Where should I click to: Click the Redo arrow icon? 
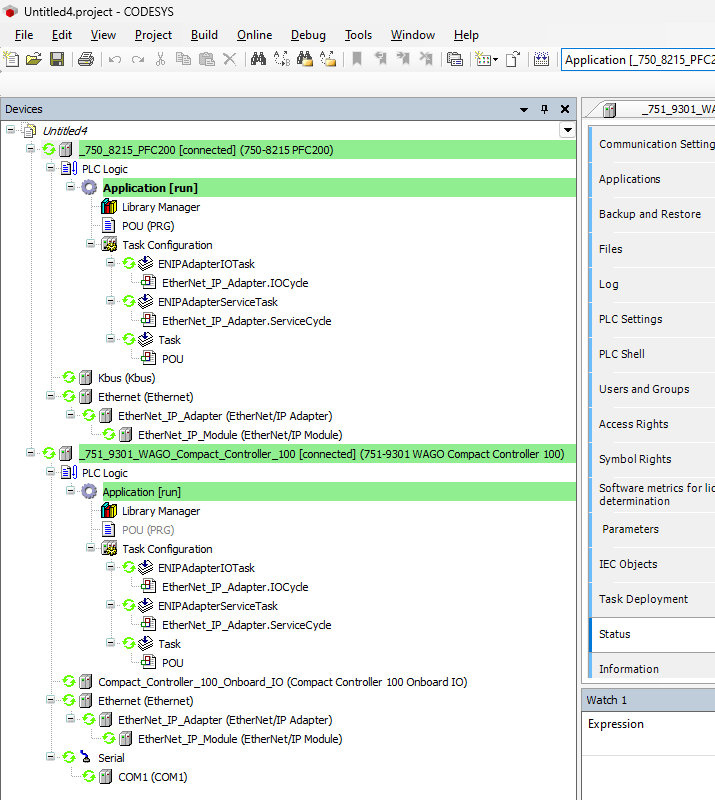(138, 60)
